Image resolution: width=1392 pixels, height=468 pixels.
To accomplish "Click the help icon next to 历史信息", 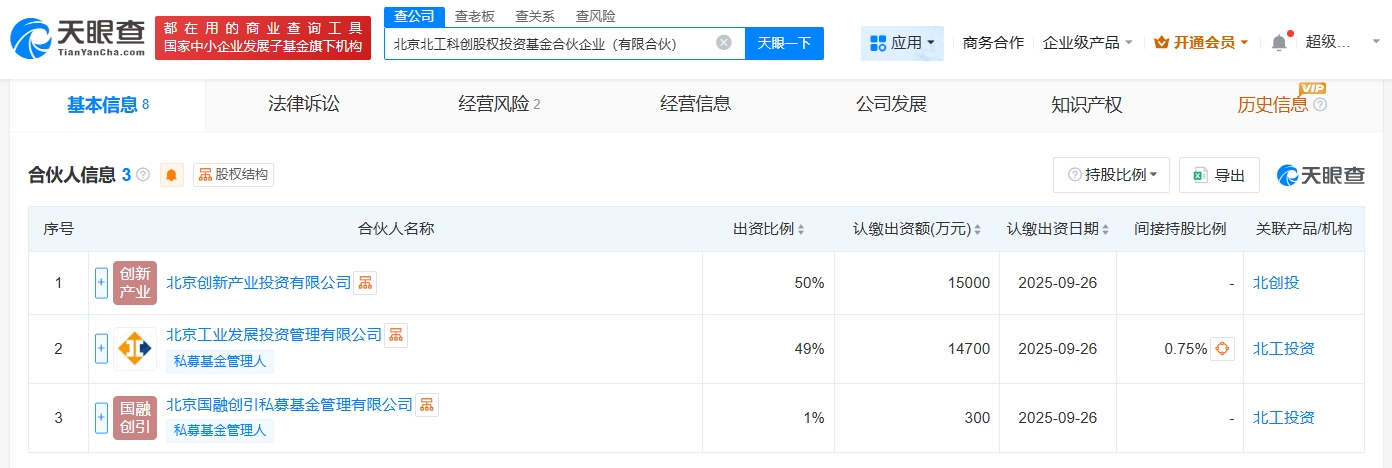I will tap(1320, 105).
